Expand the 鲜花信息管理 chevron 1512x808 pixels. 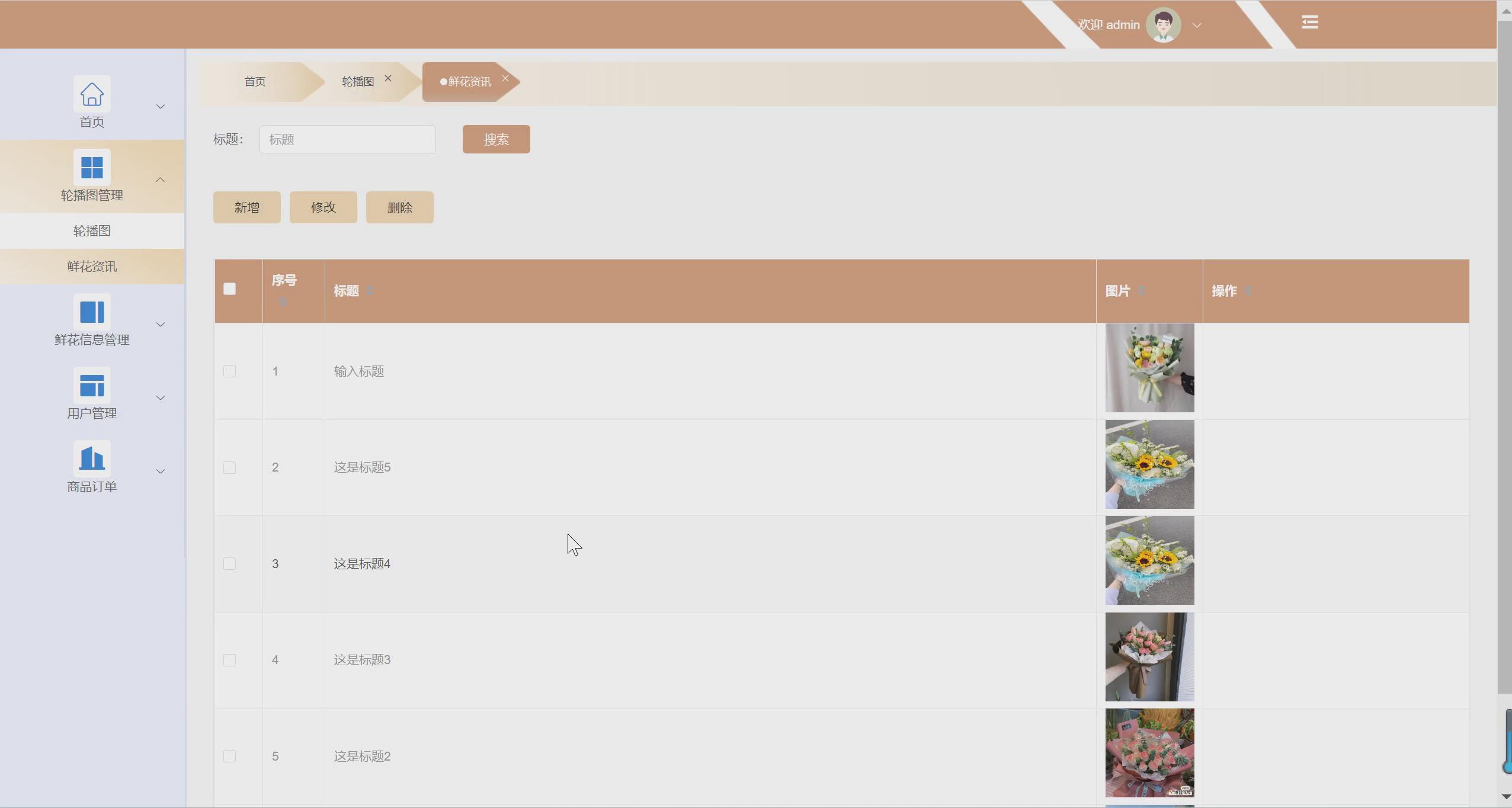tap(160, 324)
